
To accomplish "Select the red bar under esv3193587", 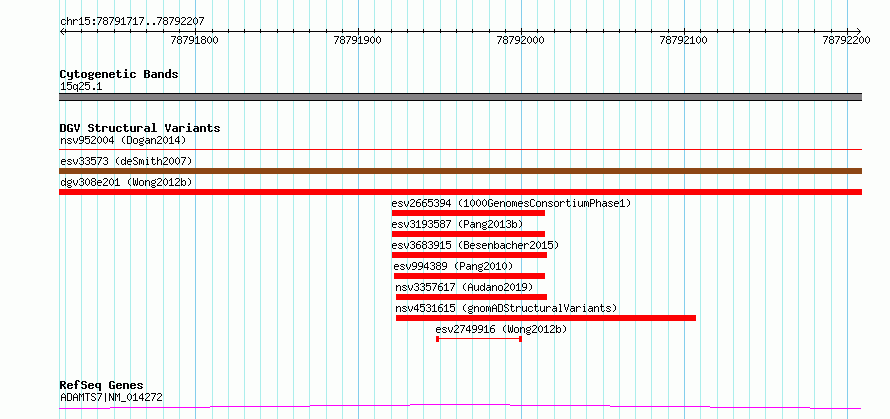I will [x=468, y=234].
